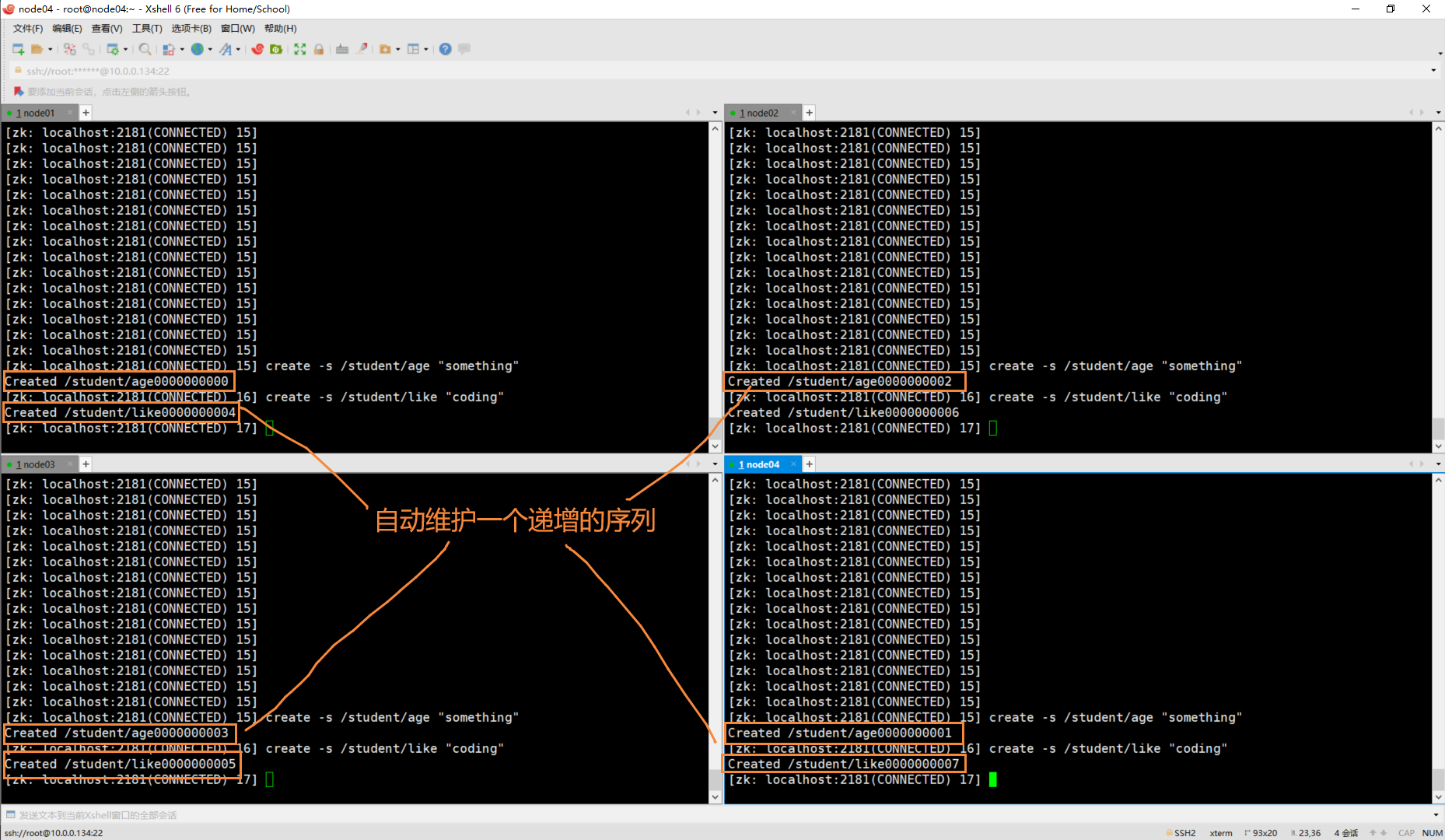Click the pane layout toolbar icon
This screenshot has height=840, width=1445.
pos(414,49)
